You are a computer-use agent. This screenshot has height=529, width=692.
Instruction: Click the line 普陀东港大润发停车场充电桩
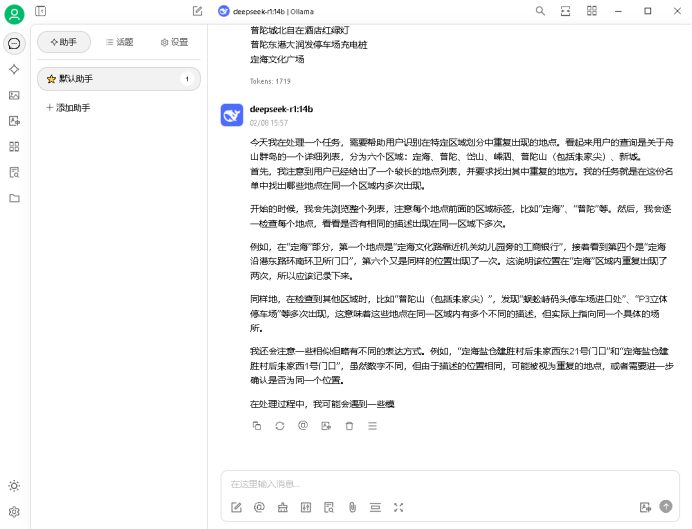coord(308,45)
